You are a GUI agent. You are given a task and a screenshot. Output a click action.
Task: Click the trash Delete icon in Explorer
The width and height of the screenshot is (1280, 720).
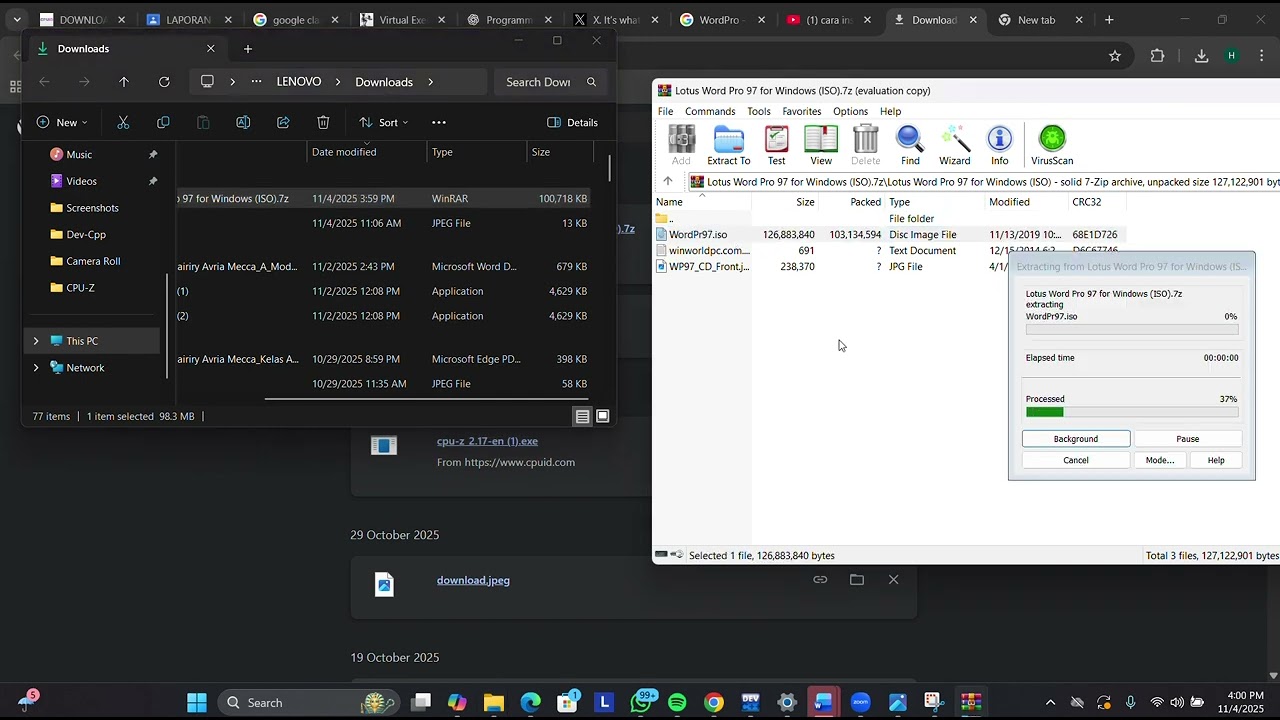click(323, 122)
